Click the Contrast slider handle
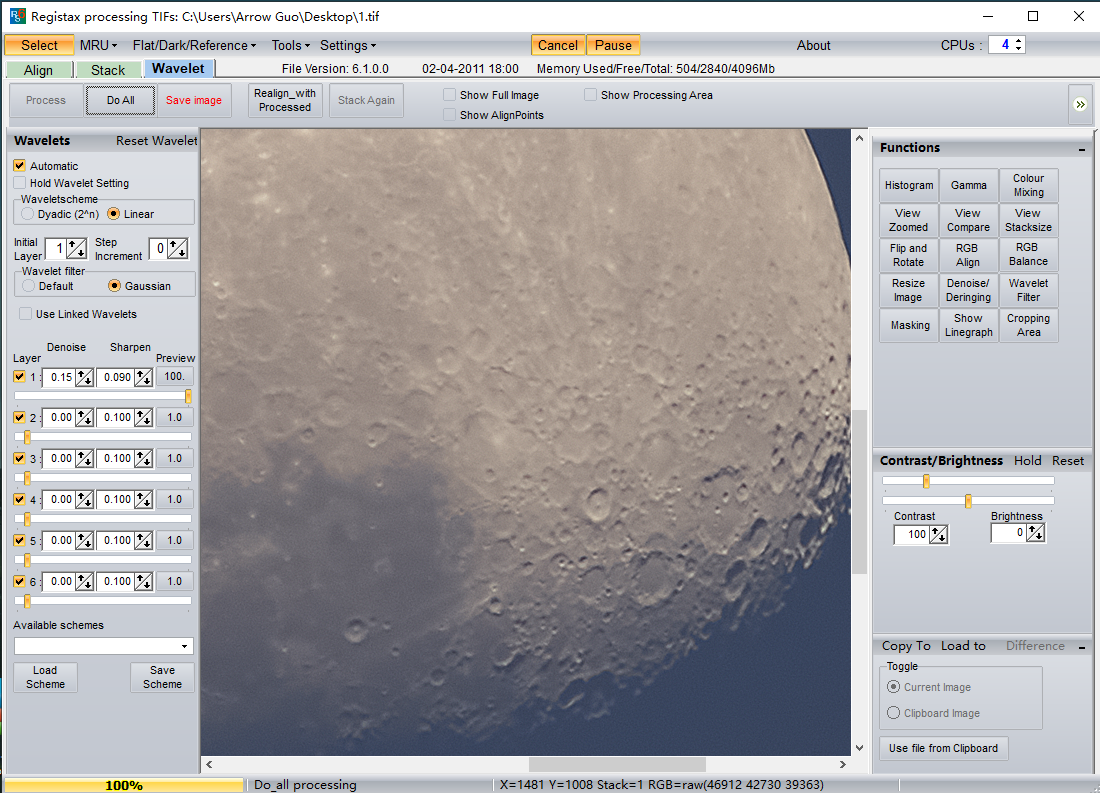The image size is (1100, 793). click(926, 481)
